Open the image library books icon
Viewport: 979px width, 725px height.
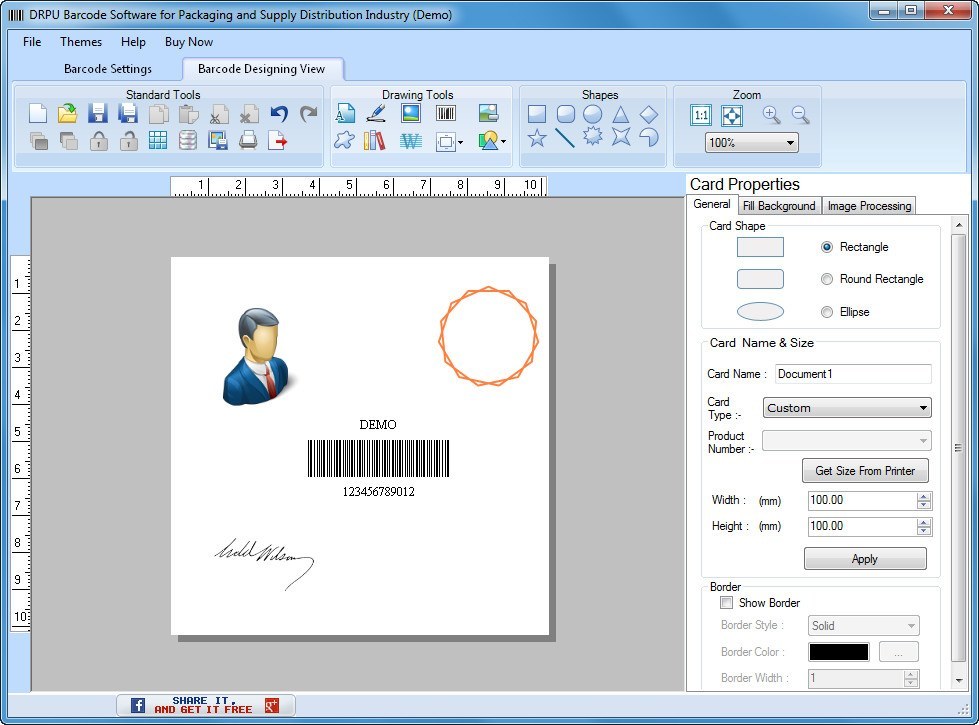pyautogui.click(x=375, y=141)
